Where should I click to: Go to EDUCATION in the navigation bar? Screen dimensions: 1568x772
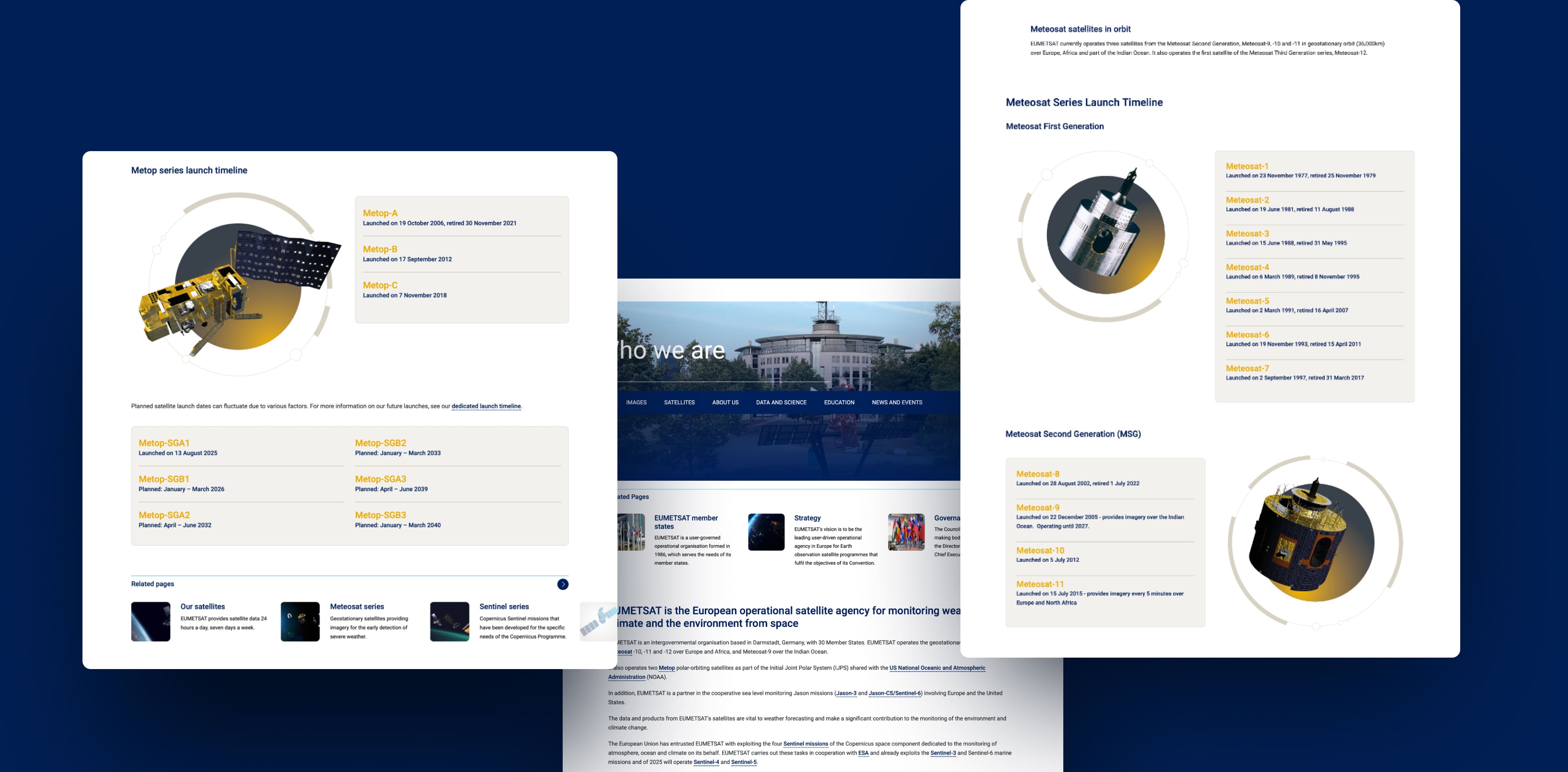tap(839, 402)
